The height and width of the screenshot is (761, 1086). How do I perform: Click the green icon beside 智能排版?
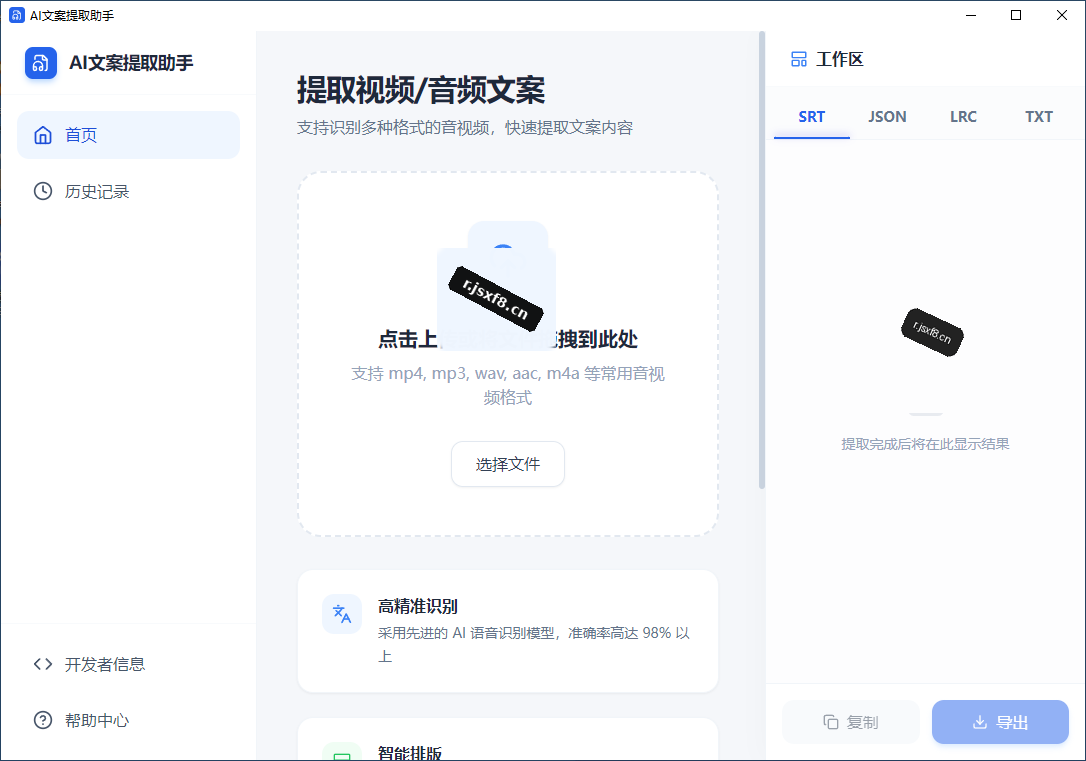tap(342, 752)
